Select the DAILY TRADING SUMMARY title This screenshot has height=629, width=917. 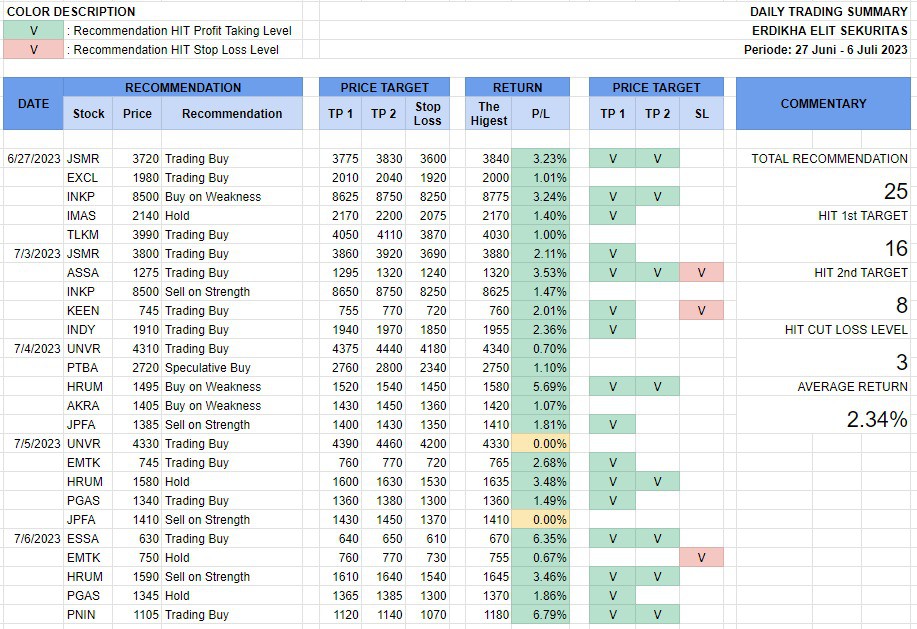(828, 12)
